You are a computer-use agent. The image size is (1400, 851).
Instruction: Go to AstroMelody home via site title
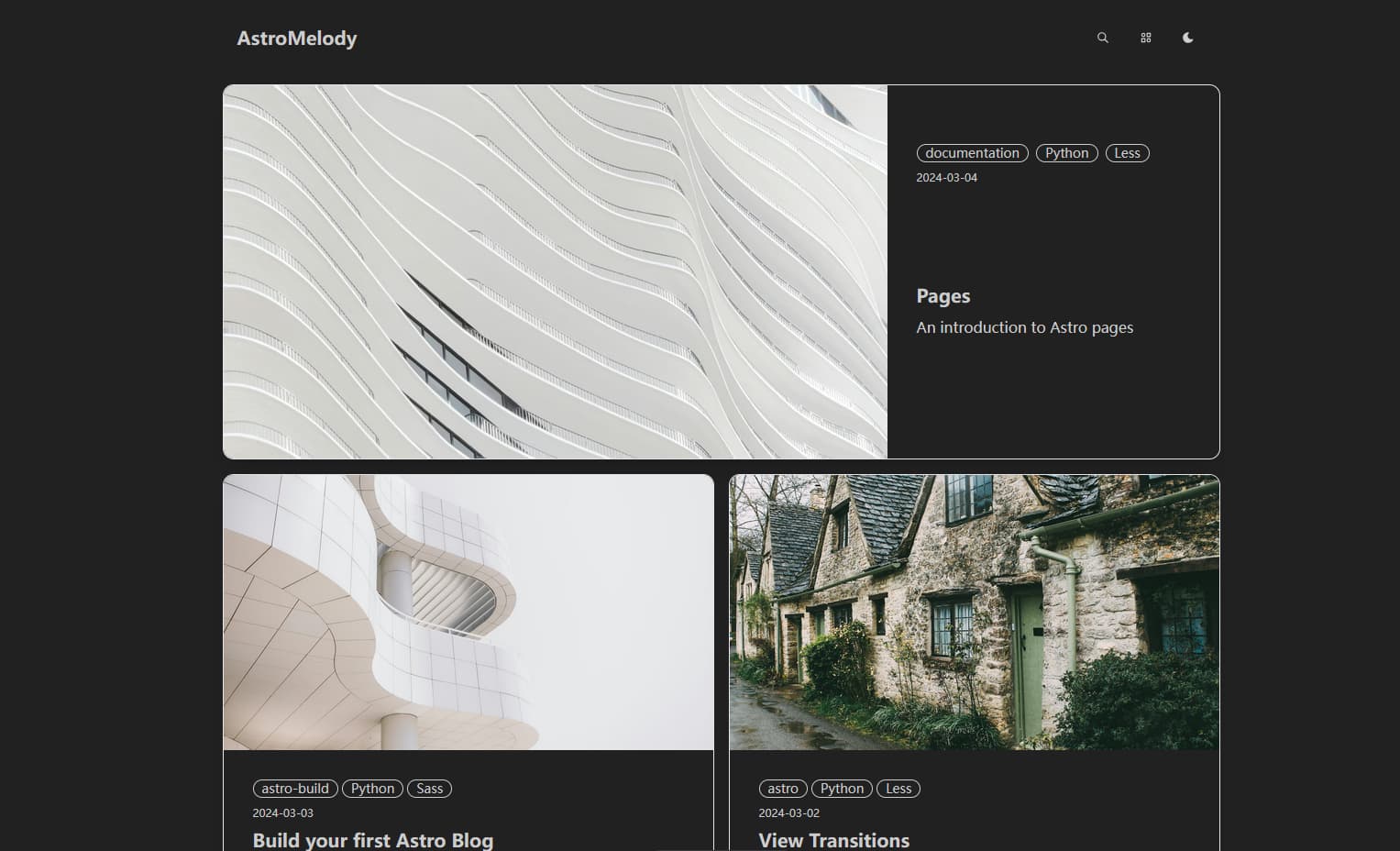click(x=296, y=39)
